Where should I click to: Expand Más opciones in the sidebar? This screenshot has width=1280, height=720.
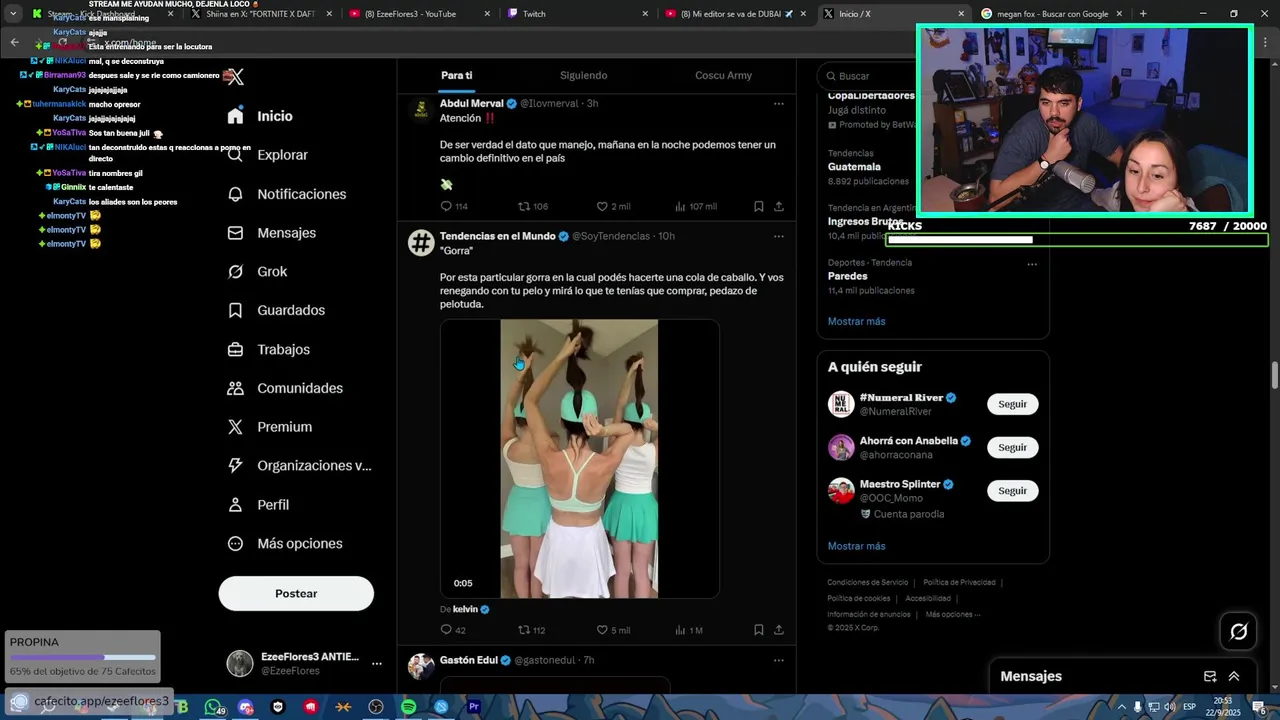tap(285, 544)
